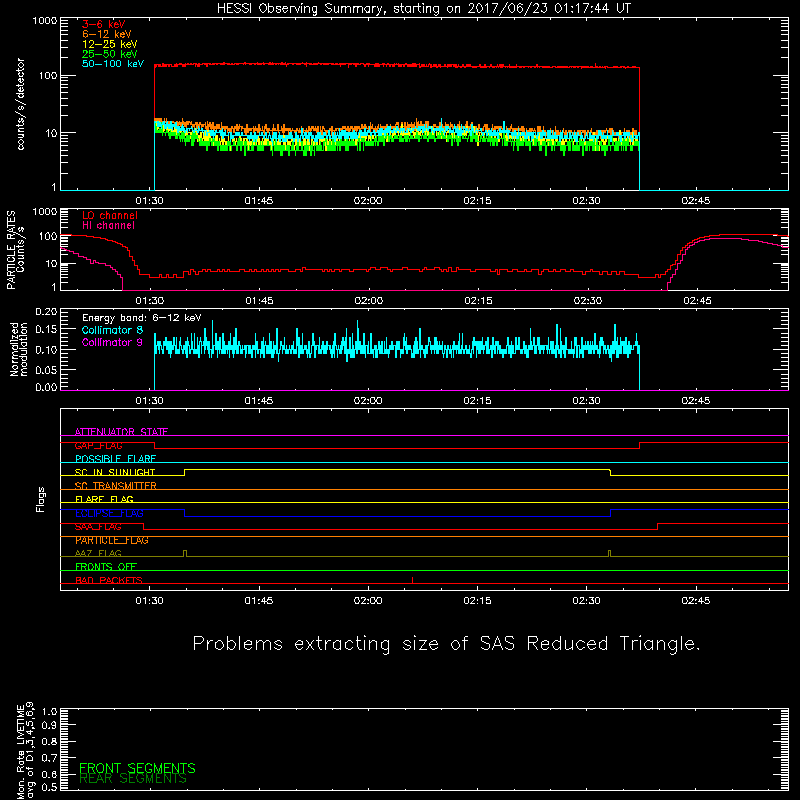Click the 02:00 tick label under the counts plot
Image resolution: width=800 pixels, height=800 pixels.
(x=368, y=201)
